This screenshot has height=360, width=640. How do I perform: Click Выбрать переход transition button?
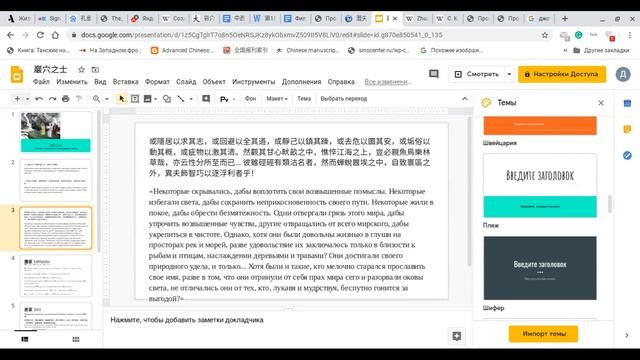pyautogui.click(x=344, y=99)
